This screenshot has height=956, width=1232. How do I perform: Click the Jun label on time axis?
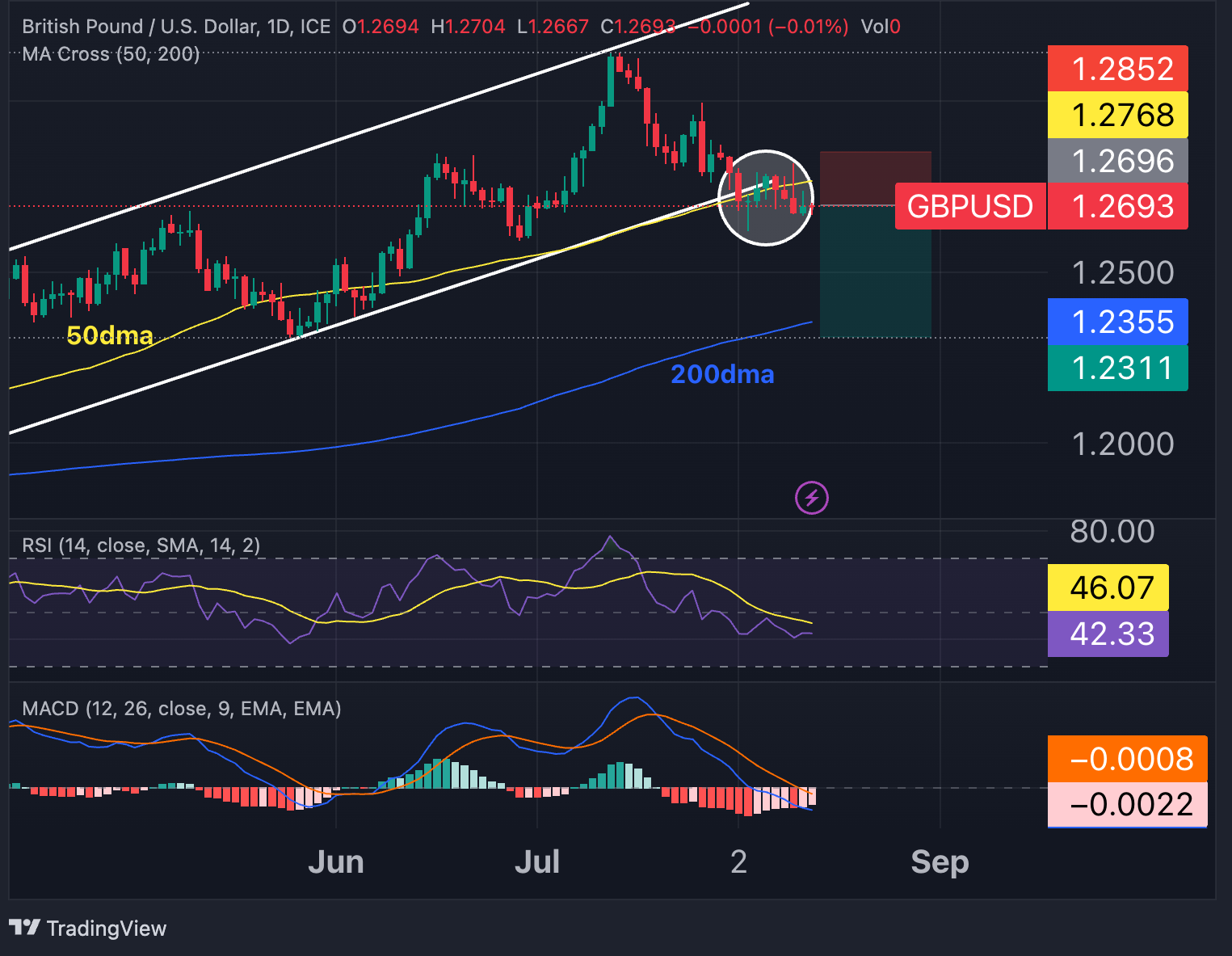tap(336, 862)
